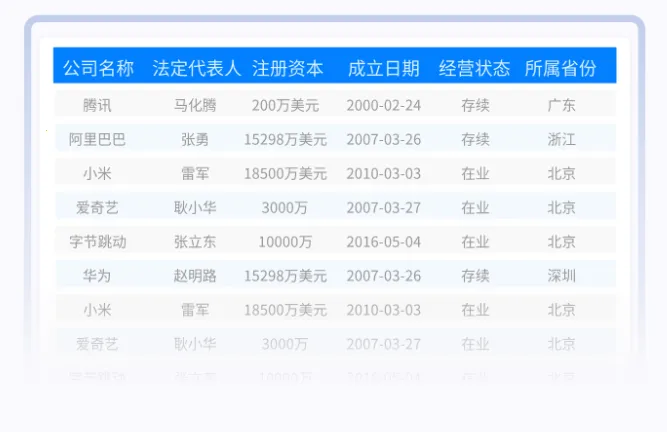This screenshot has width=667, height=432.
Task: Select 存续 status in the 腾讯 row
Action: (475, 105)
